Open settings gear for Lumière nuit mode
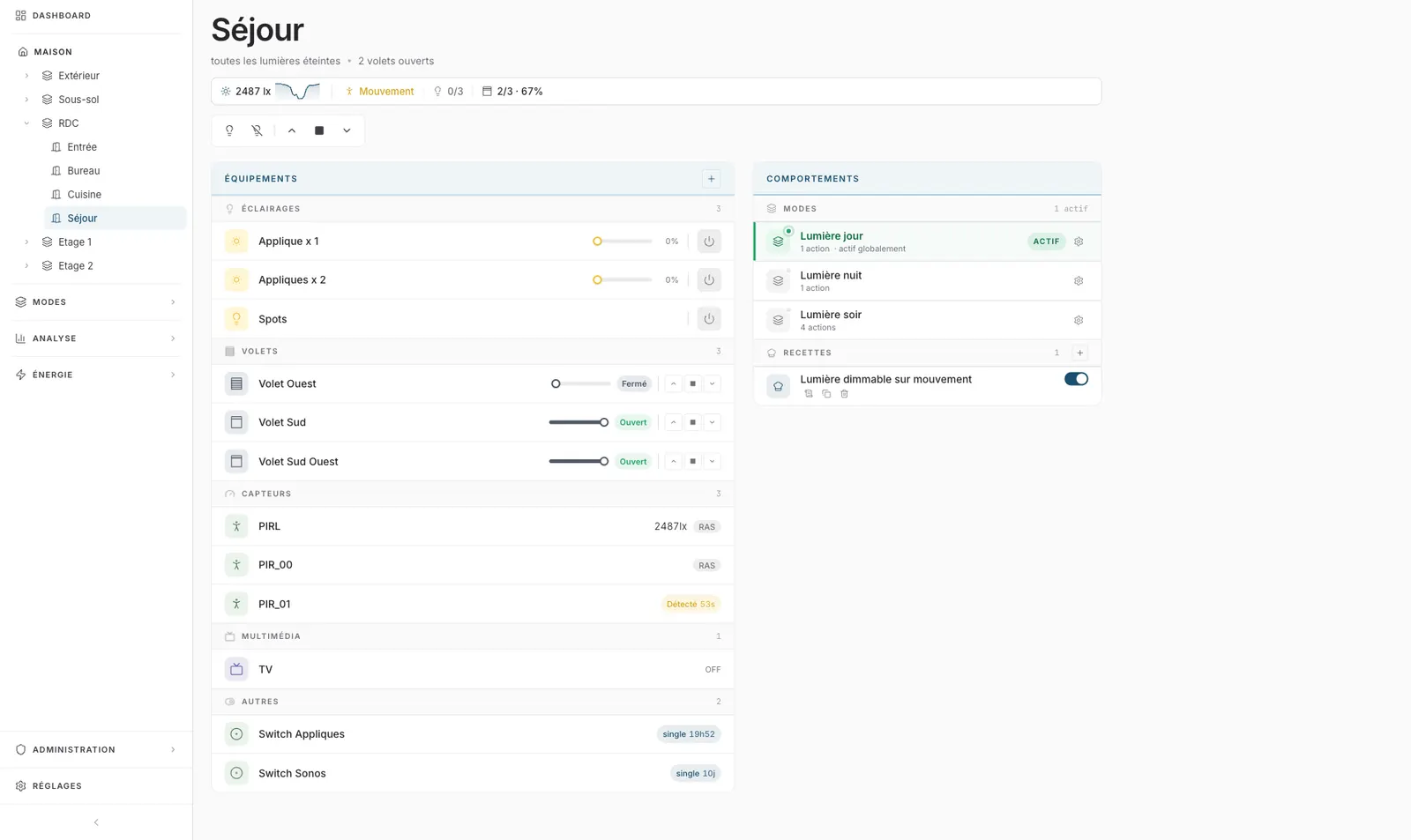 (1079, 281)
